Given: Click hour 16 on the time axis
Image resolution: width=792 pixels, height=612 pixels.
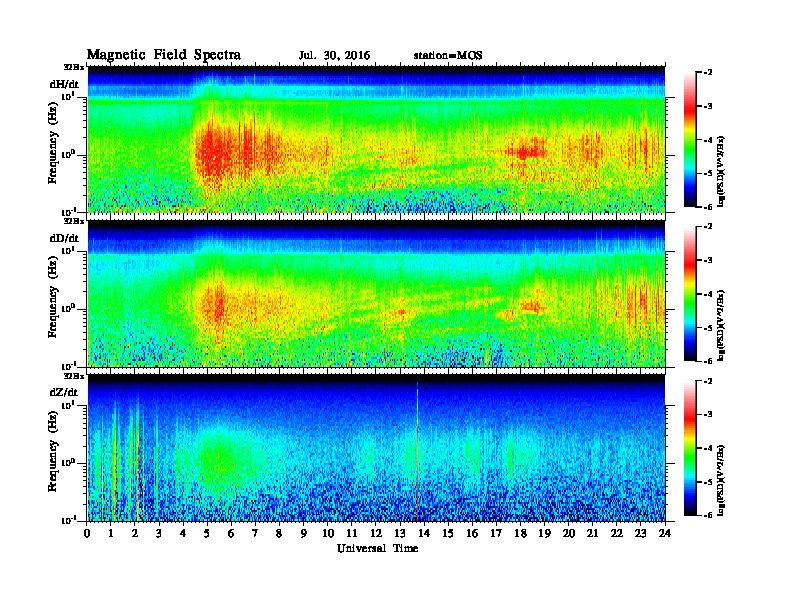Looking at the screenshot, I should click(472, 534).
